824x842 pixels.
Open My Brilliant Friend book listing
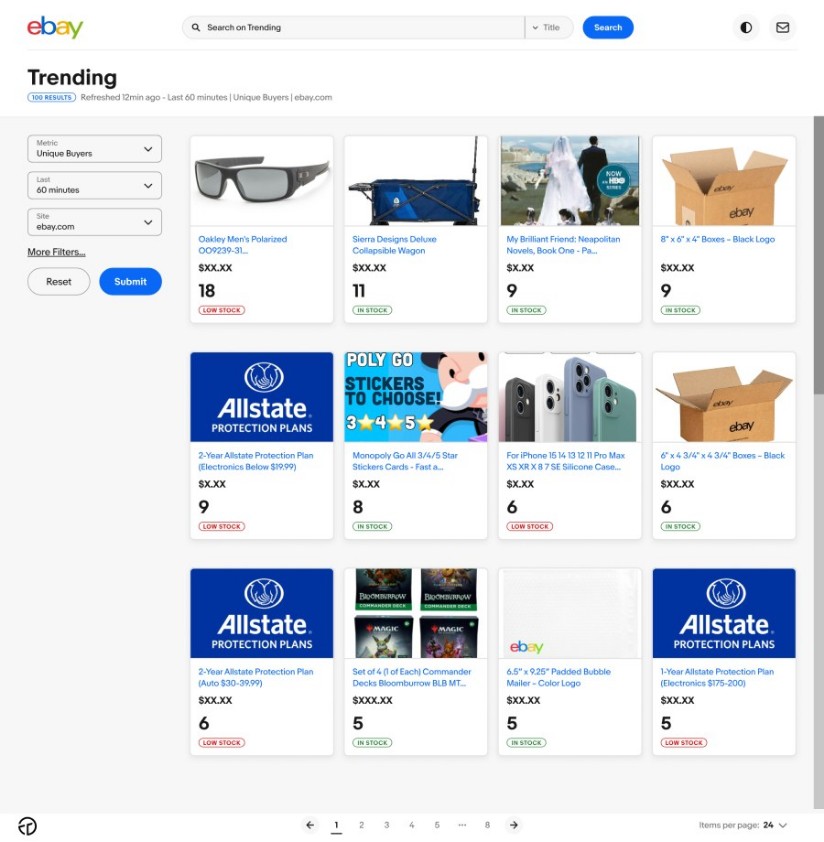563,245
